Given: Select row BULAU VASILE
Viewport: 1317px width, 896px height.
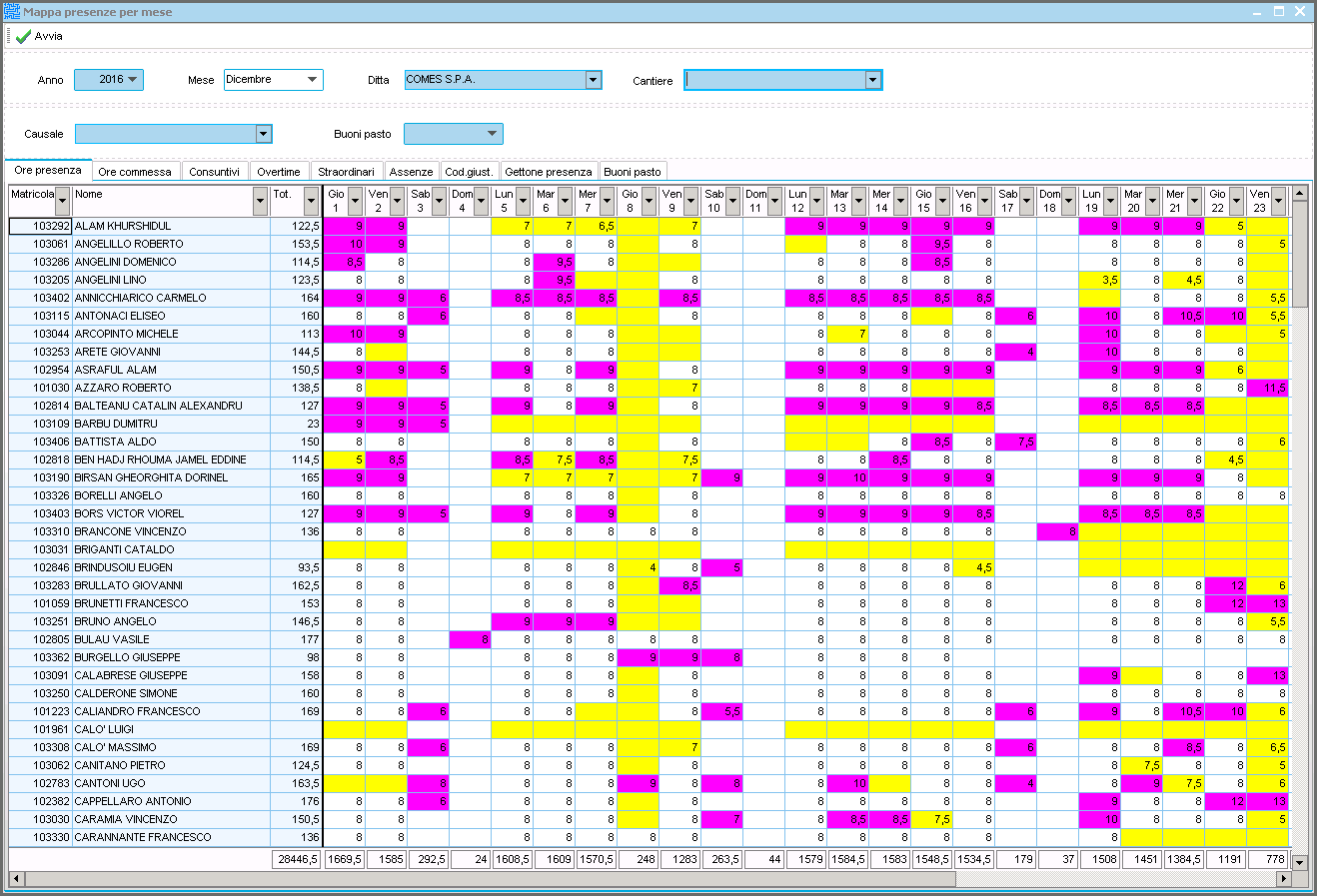Looking at the screenshot, I should pyautogui.click(x=650, y=639).
